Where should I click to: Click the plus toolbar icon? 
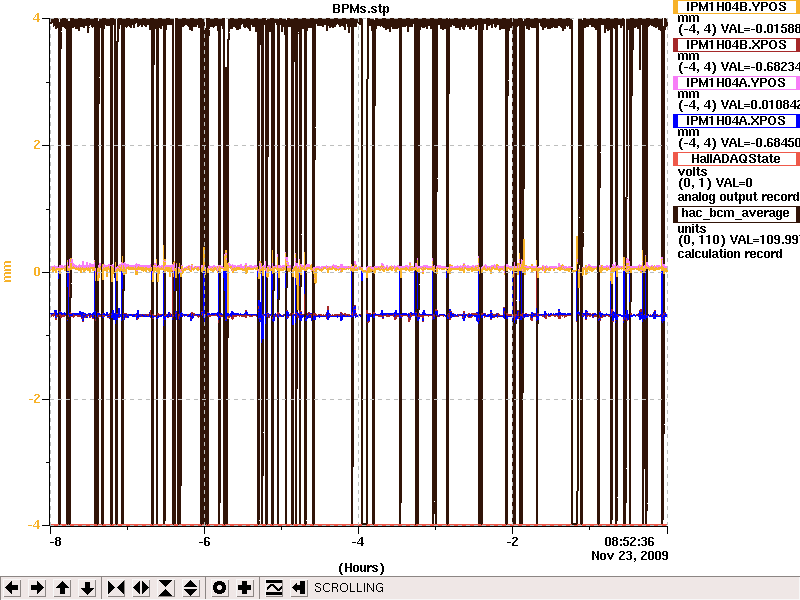click(x=244, y=588)
